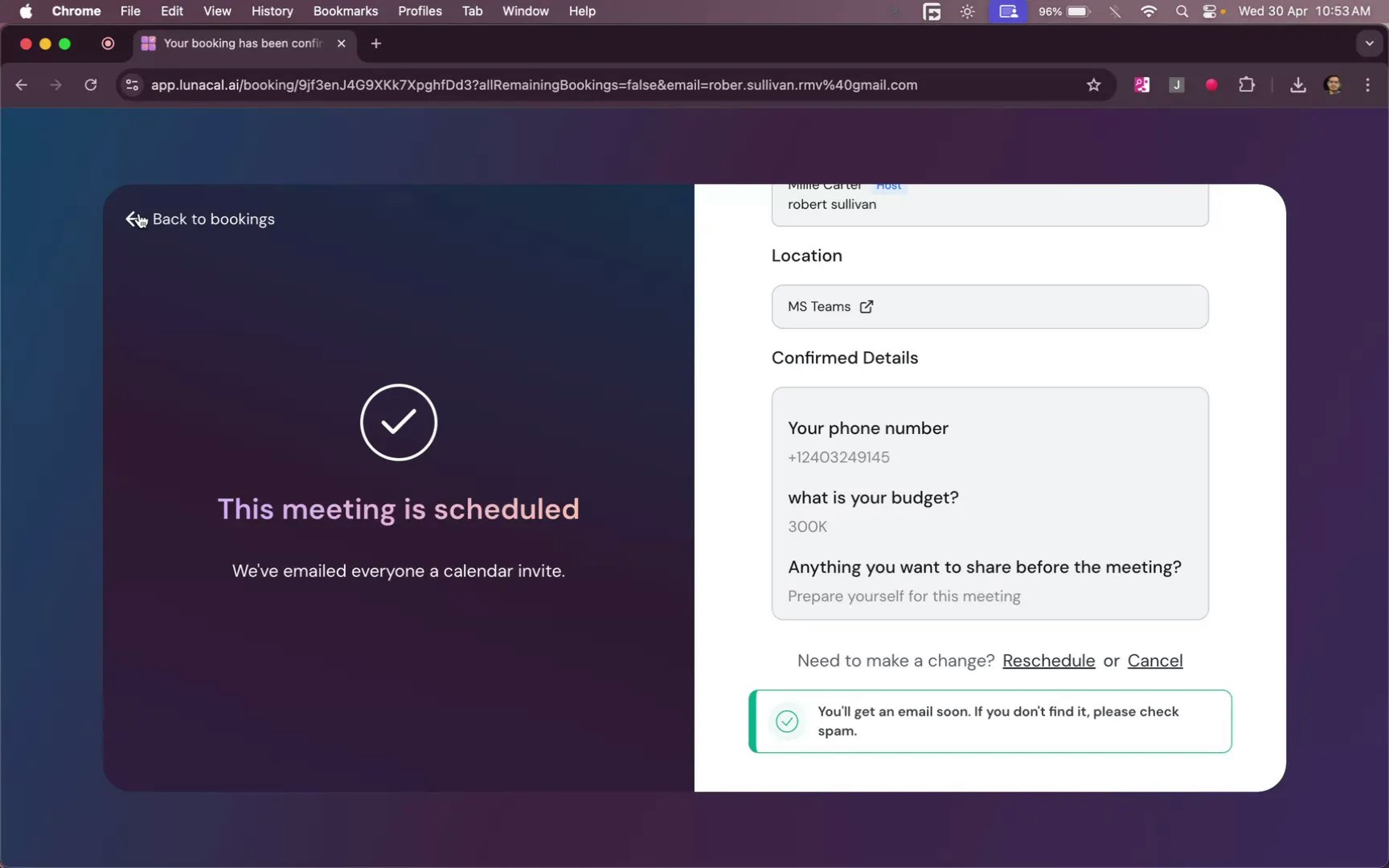Click the Back to bookings arrow icon
The width and height of the screenshot is (1389, 868).
click(134, 219)
